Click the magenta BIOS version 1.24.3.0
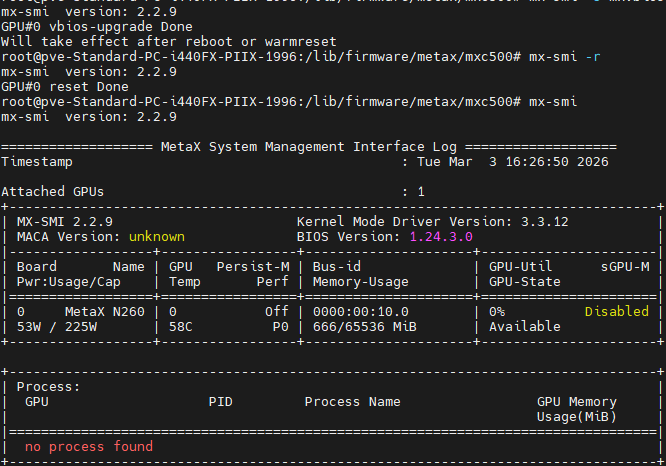The image size is (666, 466). (441, 237)
